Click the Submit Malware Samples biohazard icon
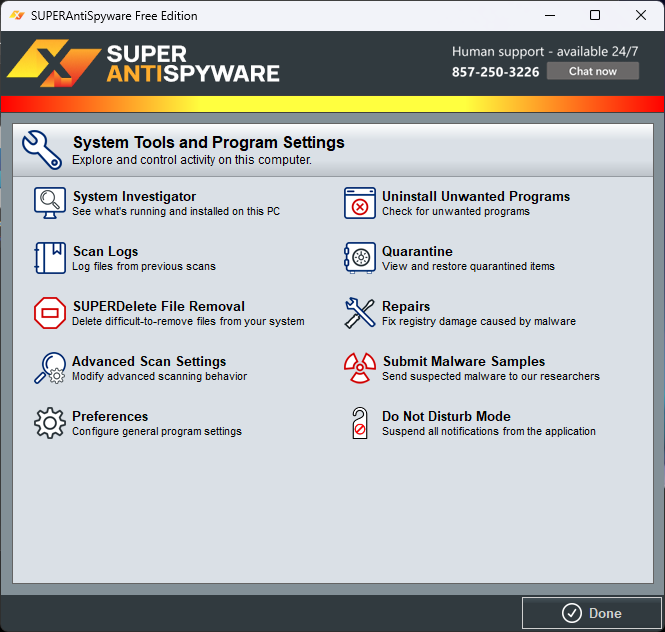This screenshot has width=665, height=632. [x=360, y=368]
